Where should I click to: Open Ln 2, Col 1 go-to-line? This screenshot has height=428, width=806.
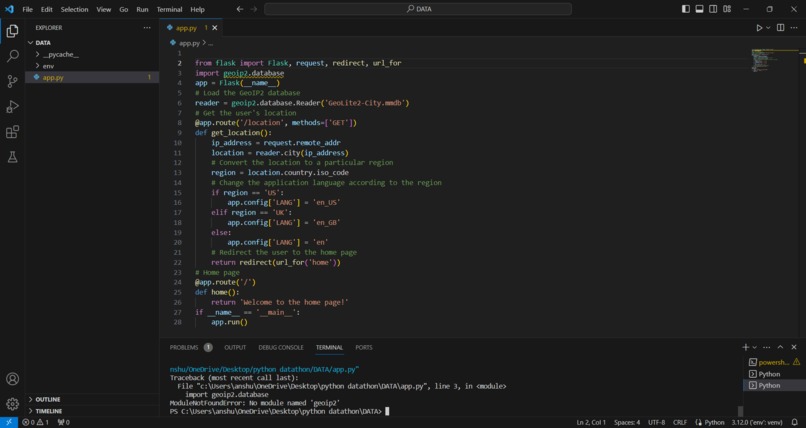(591, 422)
